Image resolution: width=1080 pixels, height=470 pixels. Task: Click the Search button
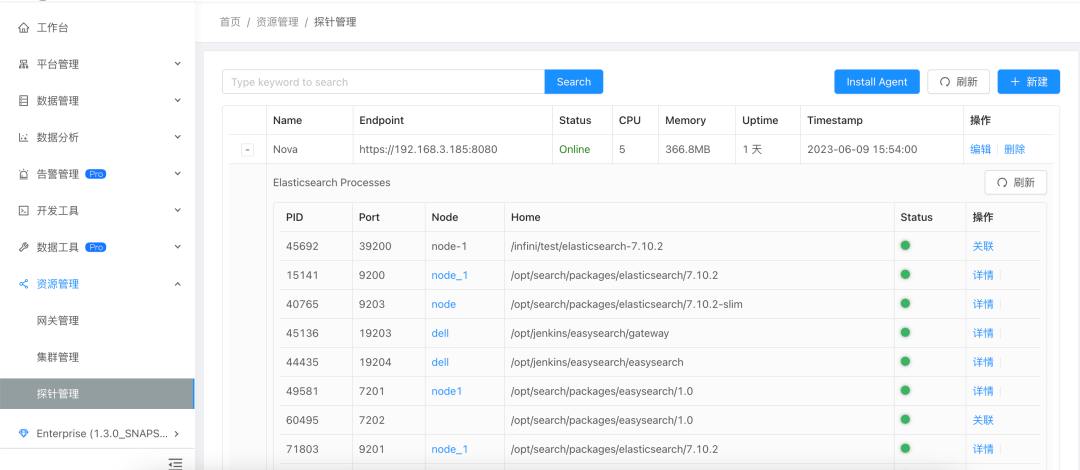[574, 82]
